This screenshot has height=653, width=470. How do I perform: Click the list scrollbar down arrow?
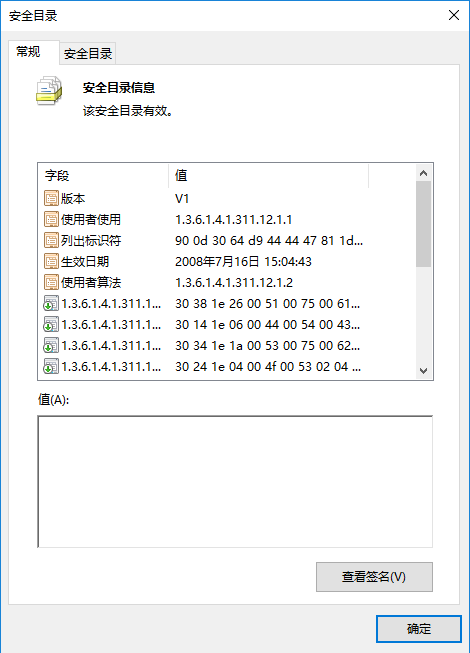423,370
